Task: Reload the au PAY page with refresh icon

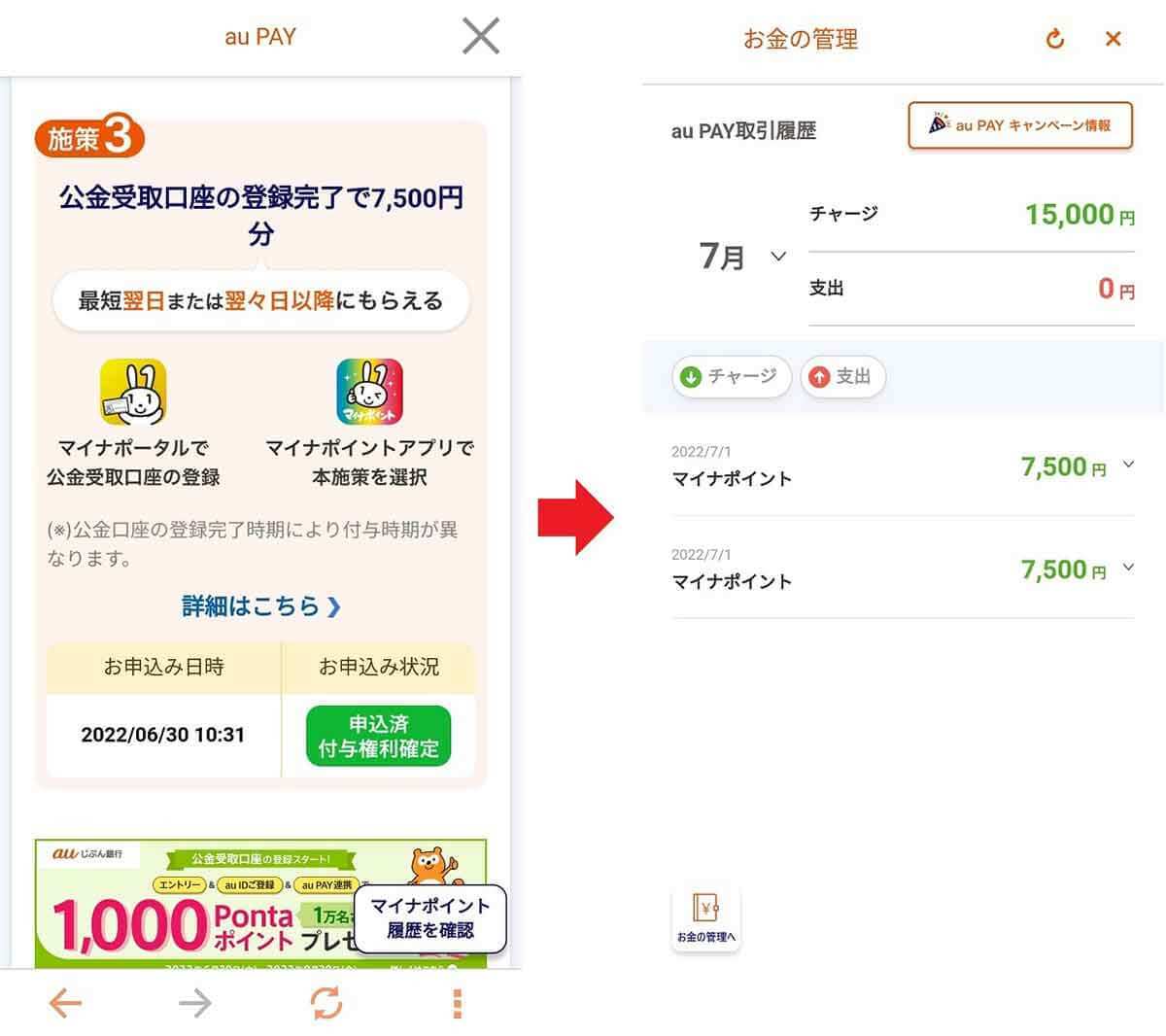Action: click(x=326, y=1002)
